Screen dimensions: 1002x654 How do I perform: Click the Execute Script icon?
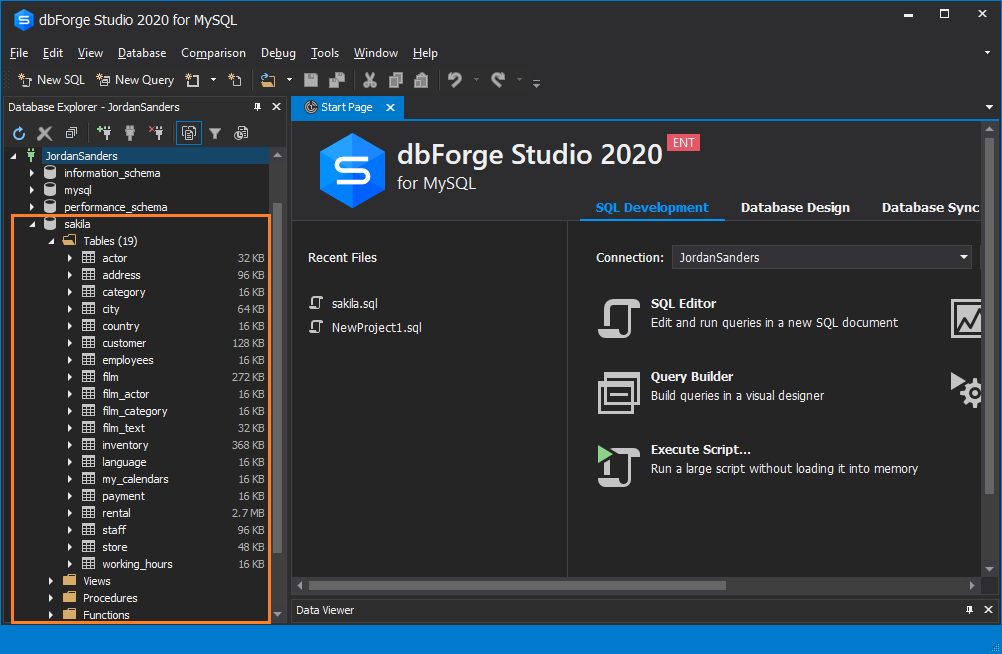point(618,466)
